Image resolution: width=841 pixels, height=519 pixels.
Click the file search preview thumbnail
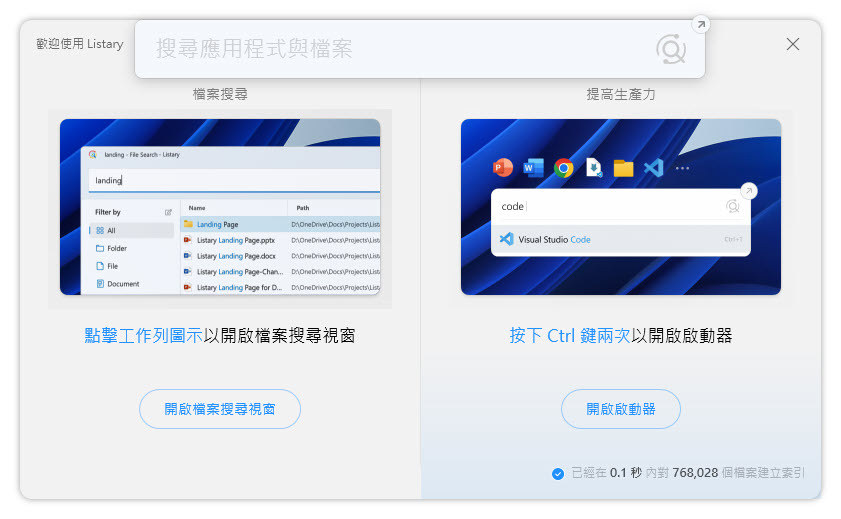pos(220,207)
